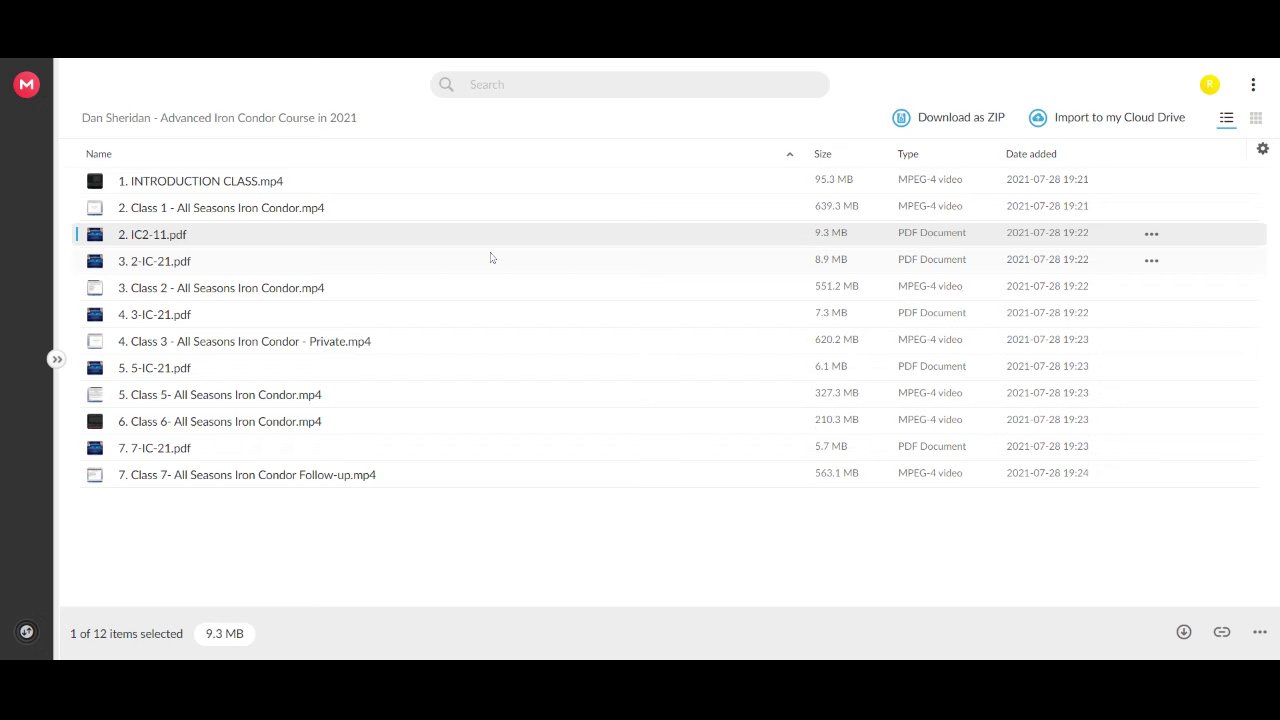Expand the left sidebar panel
1280x720 pixels.
point(57,359)
